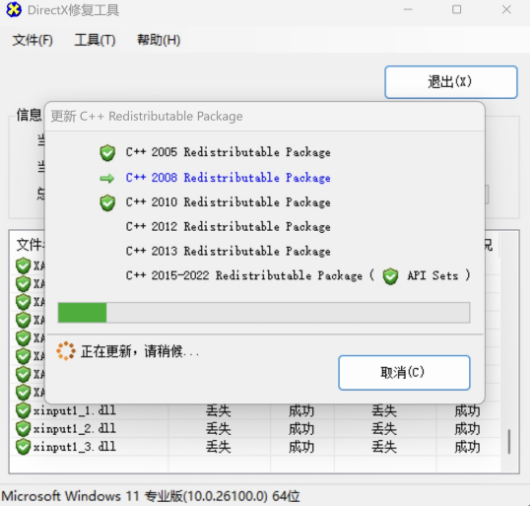The width and height of the screenshot is (530, 506).
Task: Click the orange spinner next to 正在更新
Action: (66, 351)
